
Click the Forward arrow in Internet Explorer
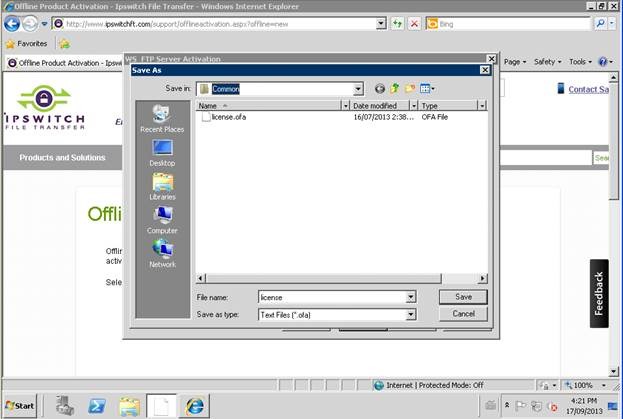[30, 24]
